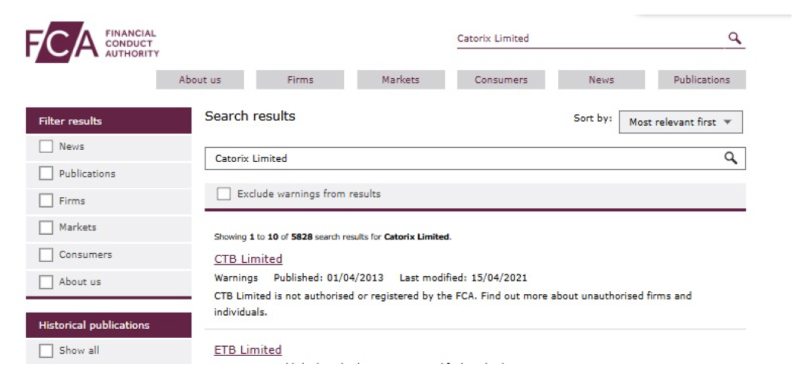The image size is (800, 376).
Task: Open the Sort by dropdown arrow
Action: point(728,122)
